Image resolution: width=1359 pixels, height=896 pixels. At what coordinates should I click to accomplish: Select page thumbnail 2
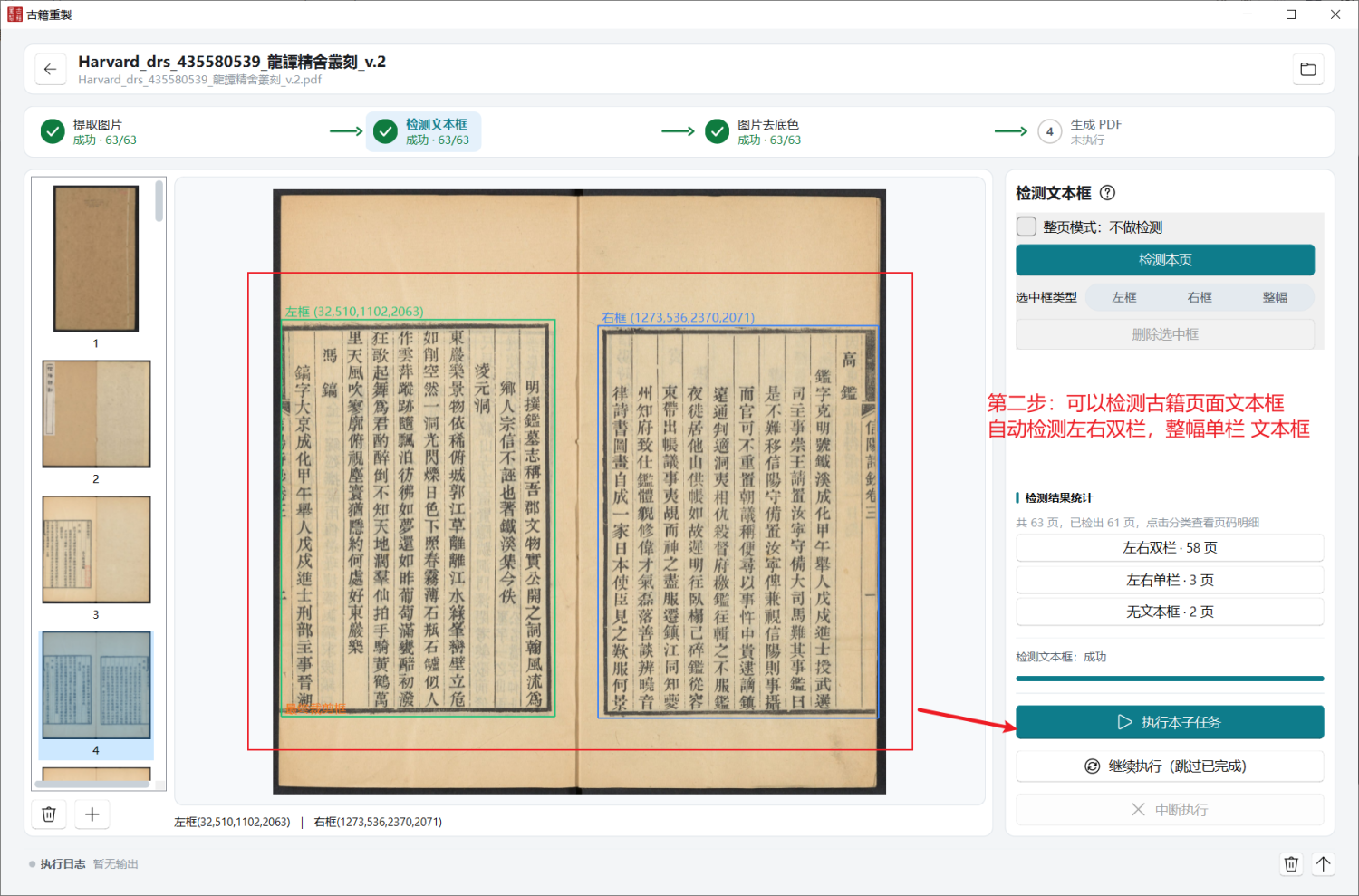tap(96, 414)
